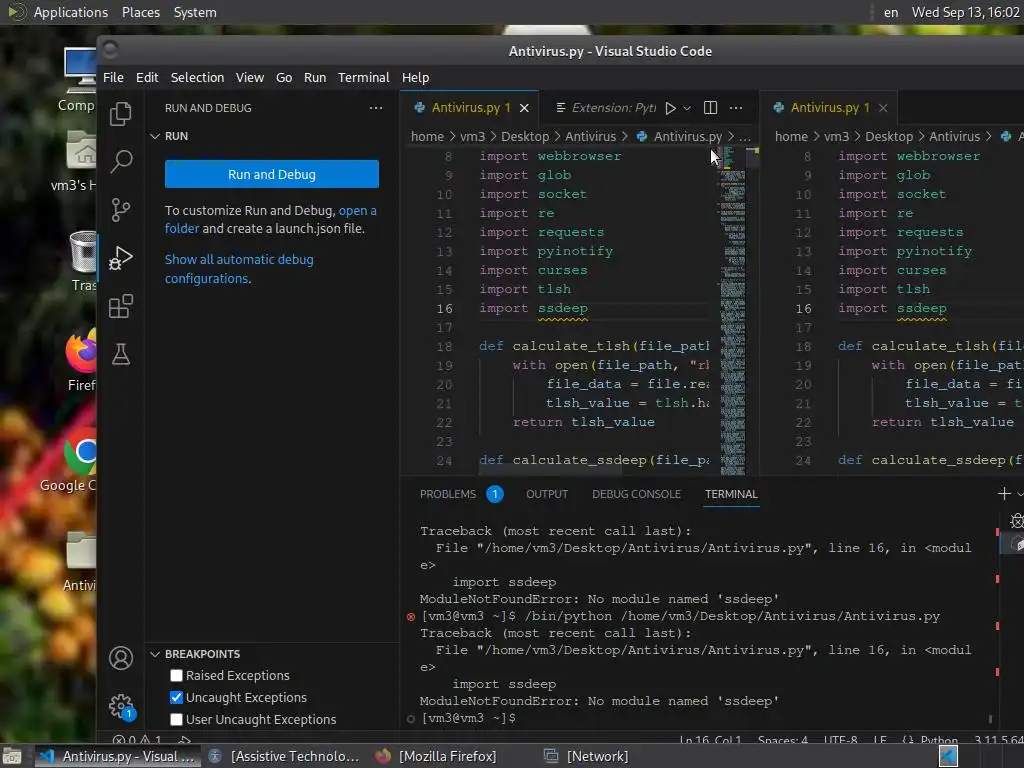The width and height of the screenshot is (1024, 768).
Task: Click the en keyboard layout indicator
Action: point(891,12)
